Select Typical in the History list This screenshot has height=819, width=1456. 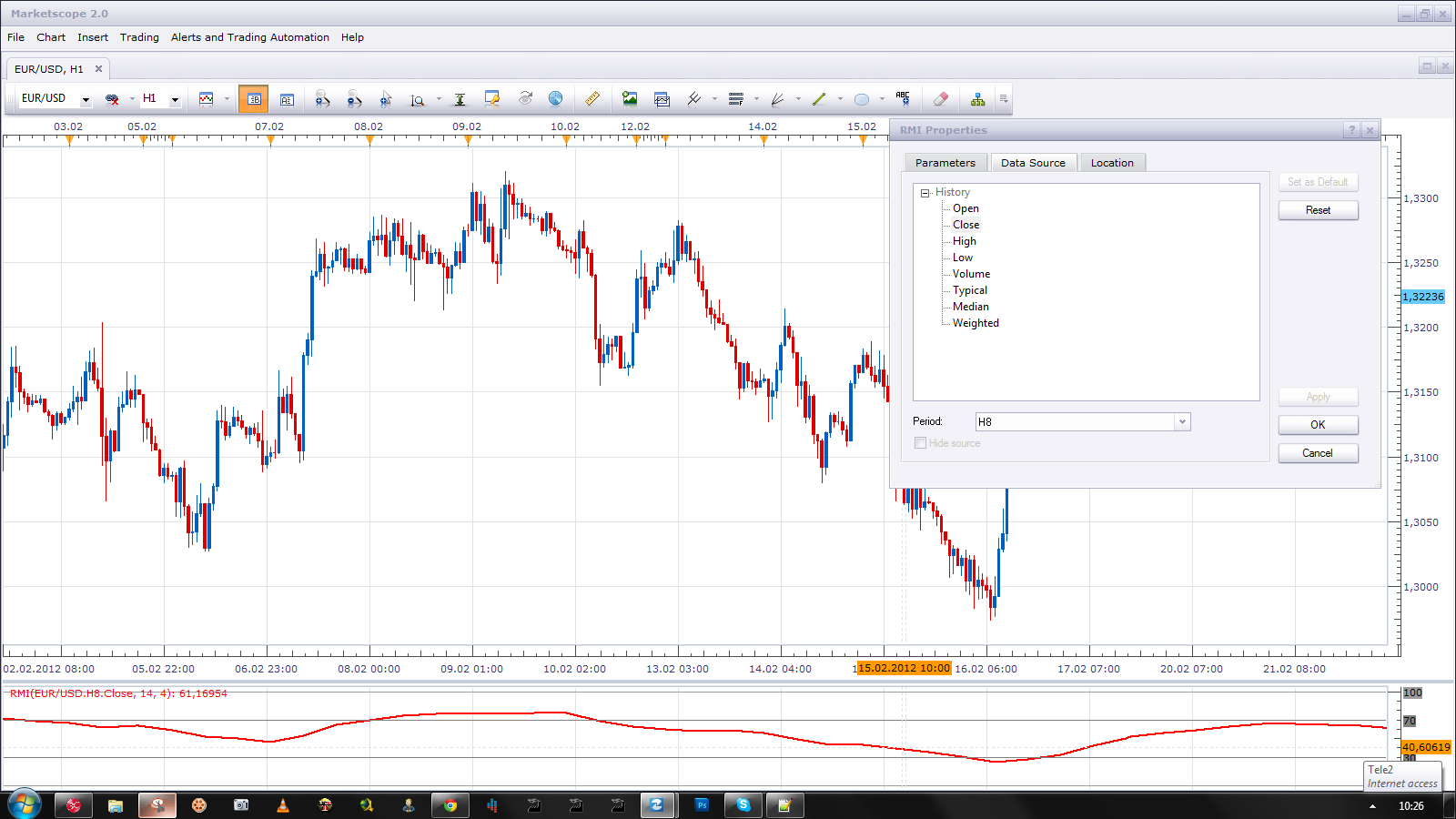point(970,290)
